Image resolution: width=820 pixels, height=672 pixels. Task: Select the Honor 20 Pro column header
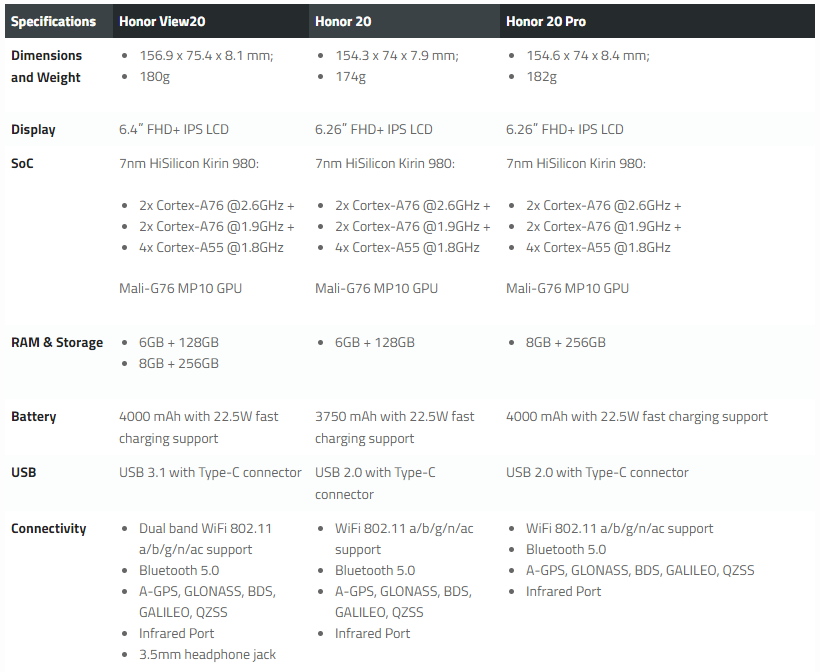(546, 21)
